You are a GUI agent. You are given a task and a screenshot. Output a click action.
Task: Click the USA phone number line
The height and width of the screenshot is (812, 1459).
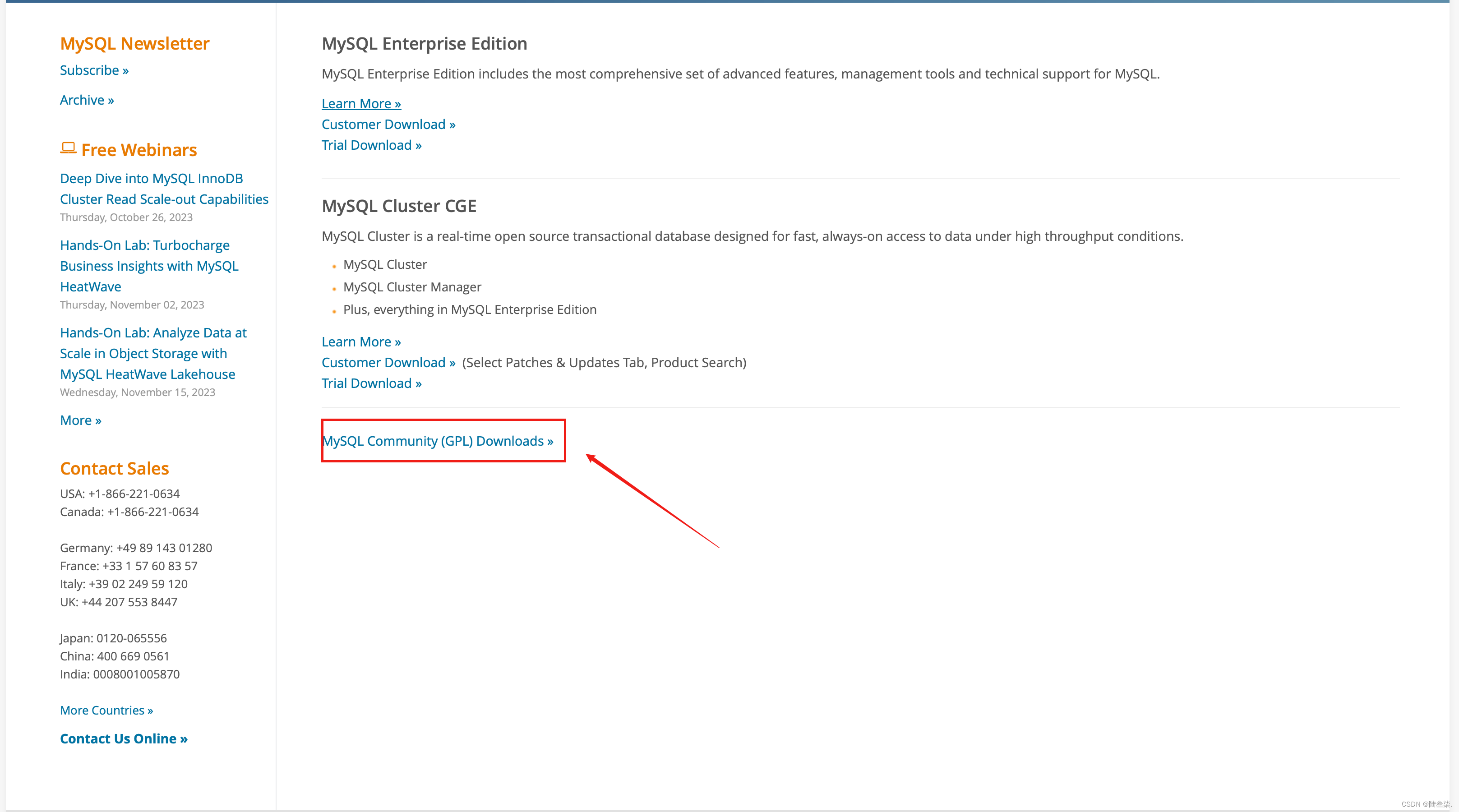120,494
